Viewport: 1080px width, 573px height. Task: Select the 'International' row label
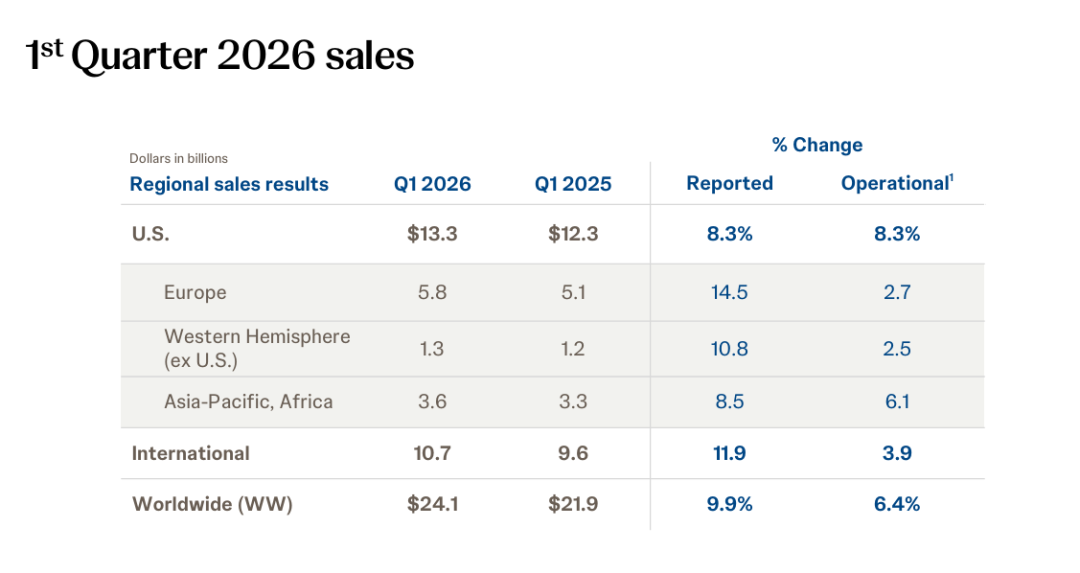[x=190, y=453]
